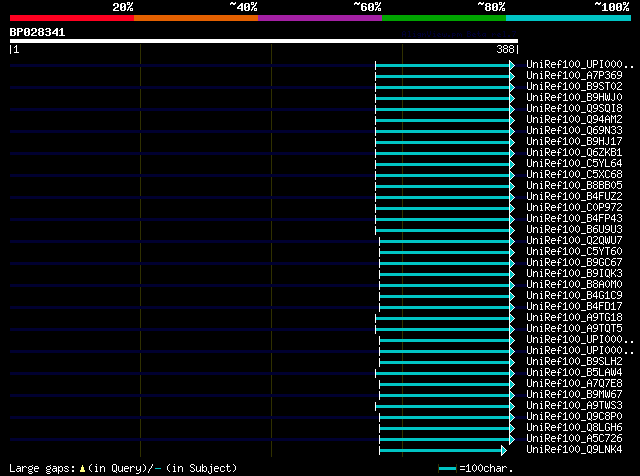640x476 pixels.
Task: Select the UniRef100_C5XC68 label
Action: tap(574, 174)
